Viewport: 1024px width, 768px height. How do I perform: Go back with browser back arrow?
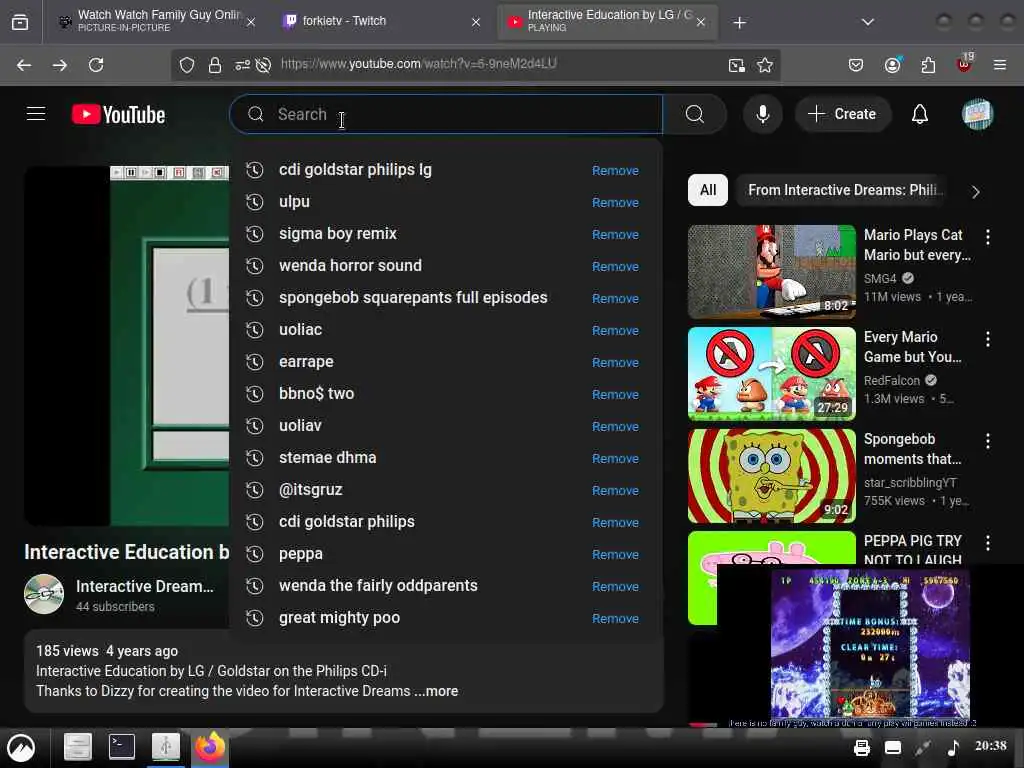click(24, 65)
